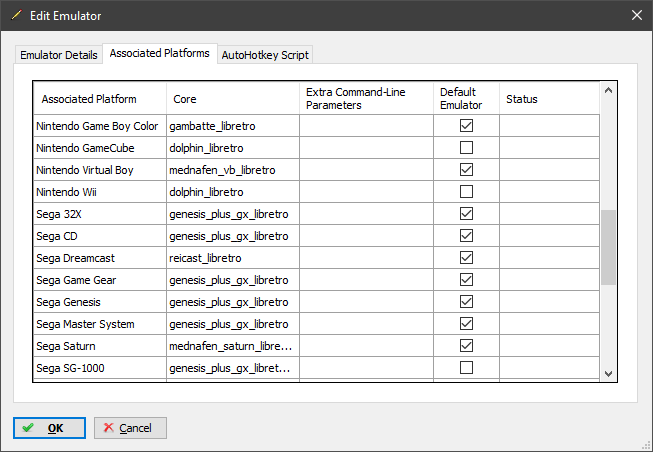Select the Sega CD platform cell
653x452 pixels.
pos(100,236)
